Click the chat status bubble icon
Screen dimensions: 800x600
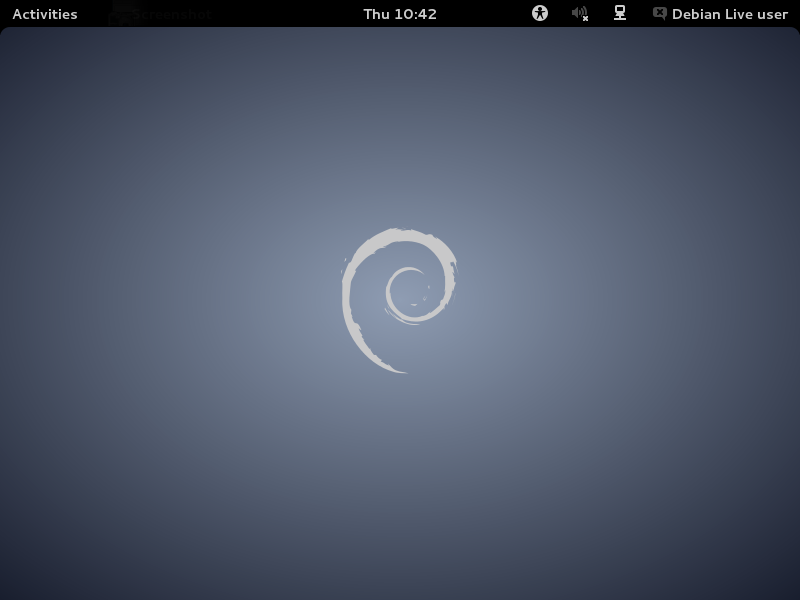[x=660, y=13]
